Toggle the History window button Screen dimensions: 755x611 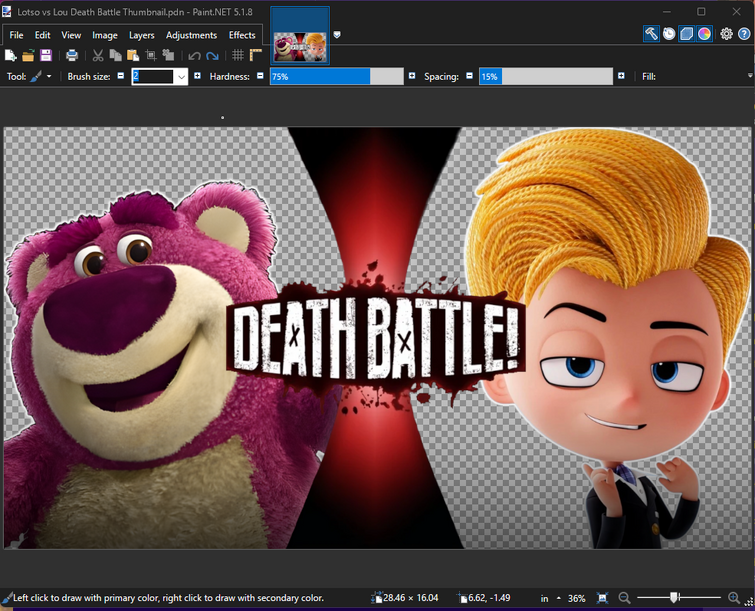tap(669, 34)
